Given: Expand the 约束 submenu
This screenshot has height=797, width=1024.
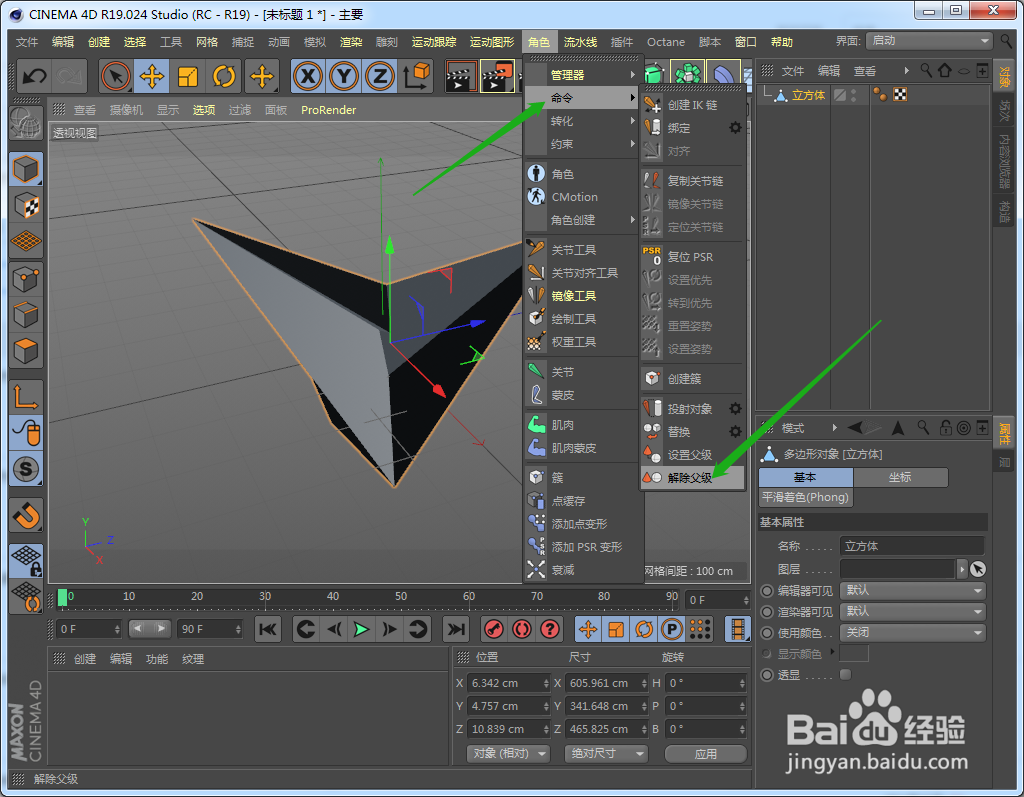Looking at the screenshot, I should coord(583,144).
